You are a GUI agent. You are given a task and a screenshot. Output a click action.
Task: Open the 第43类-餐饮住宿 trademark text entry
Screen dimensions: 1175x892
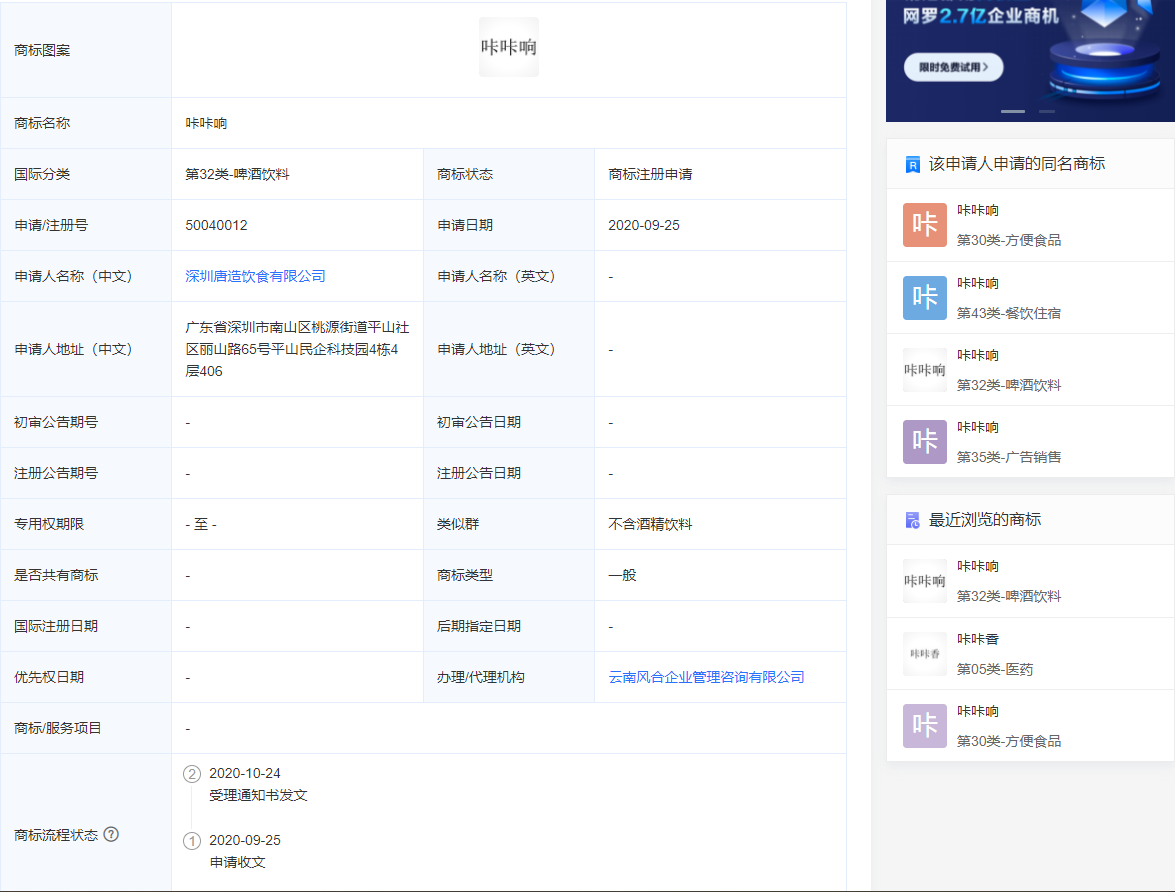[x=1008, y=313]
